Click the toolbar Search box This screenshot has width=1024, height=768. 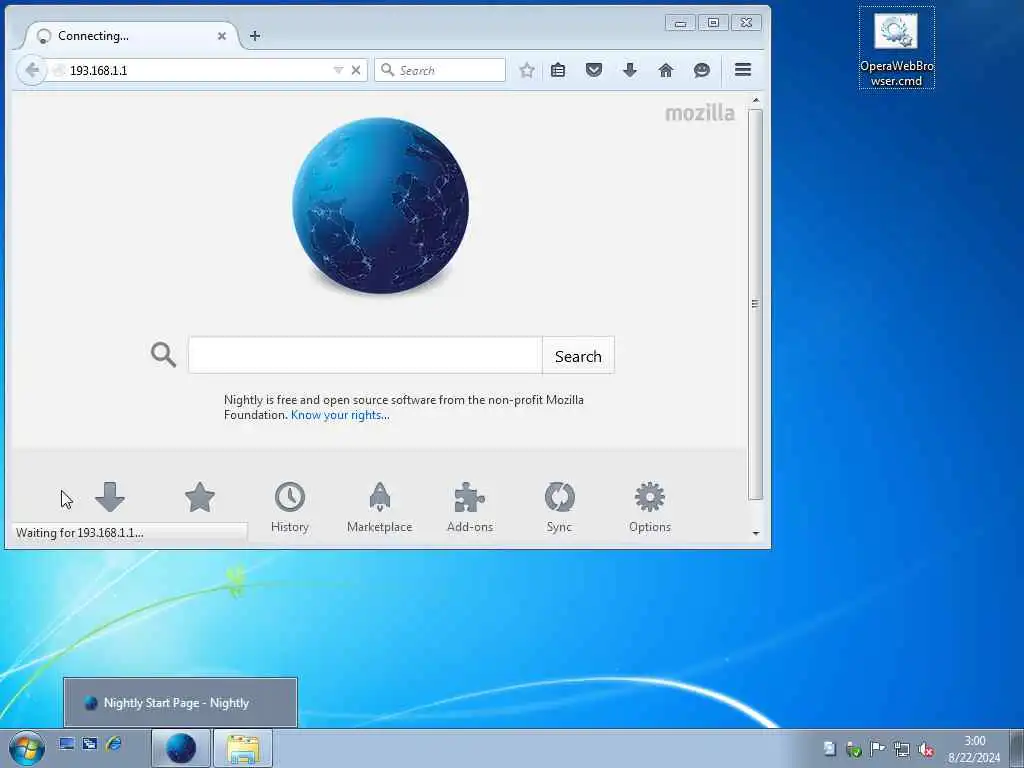pyautogui.click(x=440, y=70)
